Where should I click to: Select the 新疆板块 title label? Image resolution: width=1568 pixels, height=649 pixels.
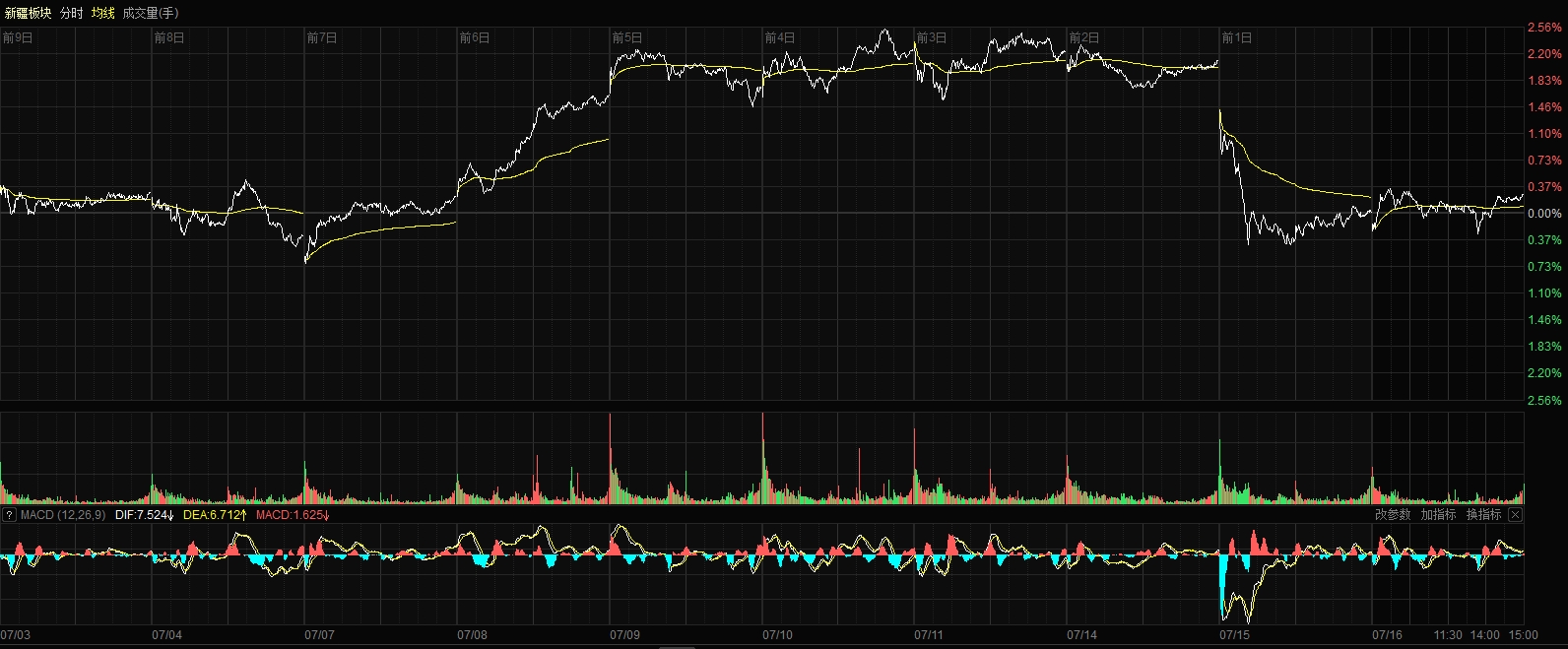click(28, 13)
